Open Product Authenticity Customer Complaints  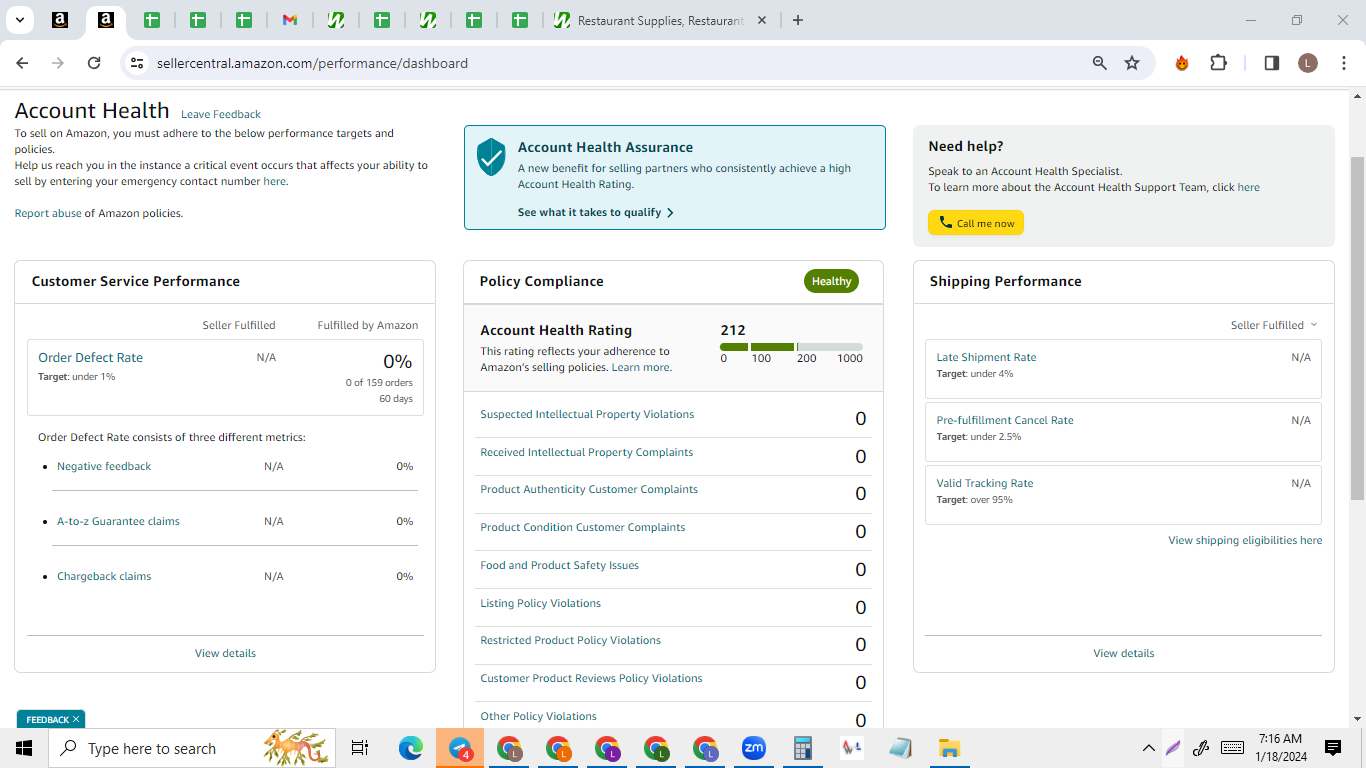589,489
